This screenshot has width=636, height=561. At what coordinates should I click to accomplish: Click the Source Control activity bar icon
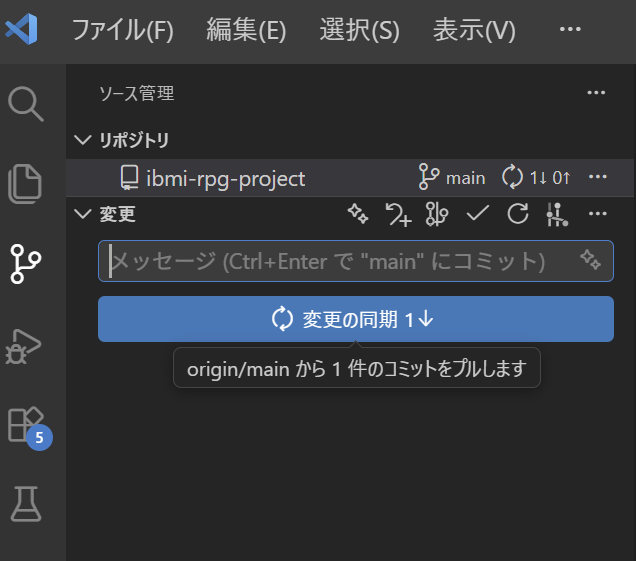point(26,263)
